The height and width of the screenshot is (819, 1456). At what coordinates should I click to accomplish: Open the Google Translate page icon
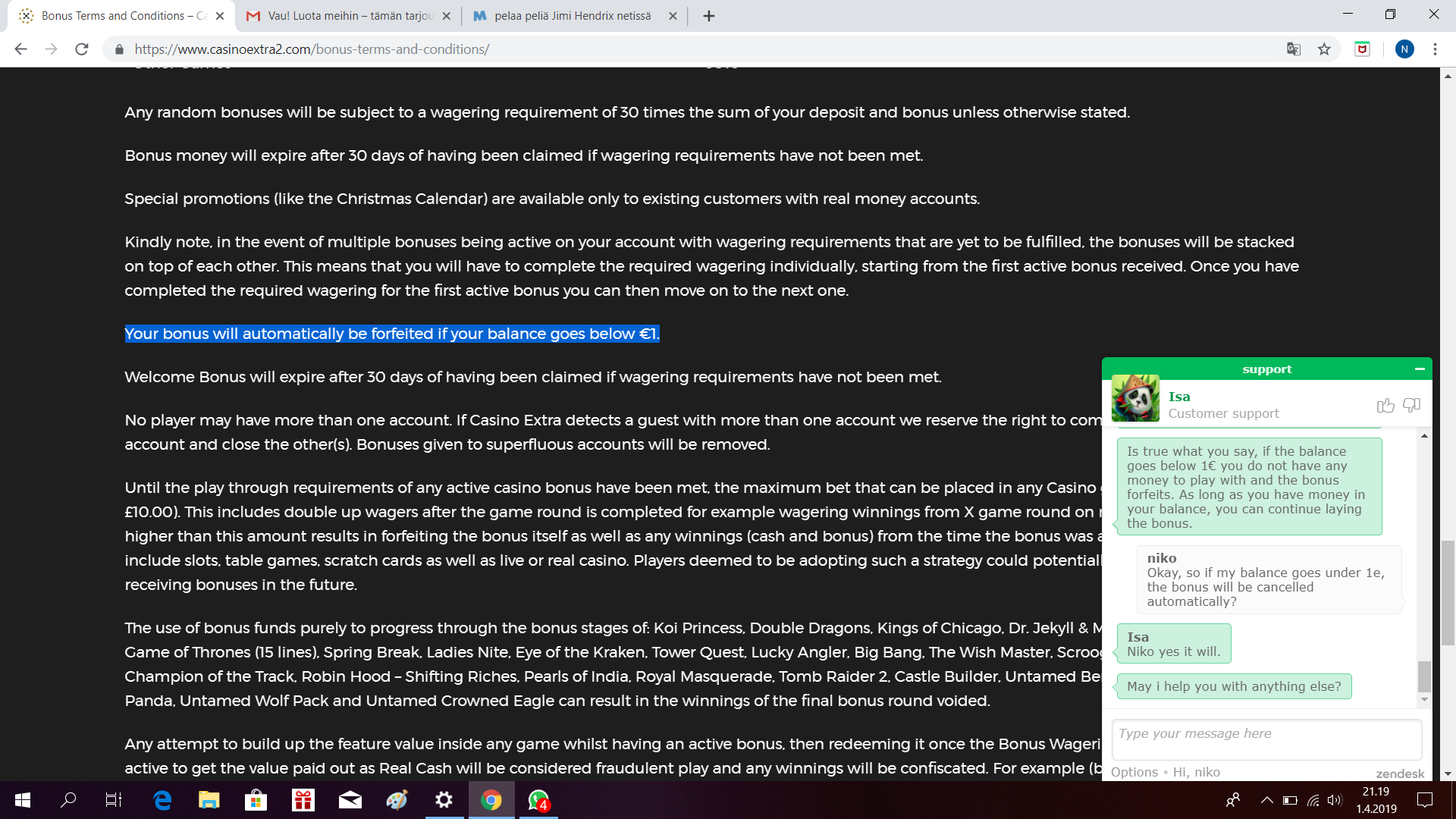click(1294, 49)
